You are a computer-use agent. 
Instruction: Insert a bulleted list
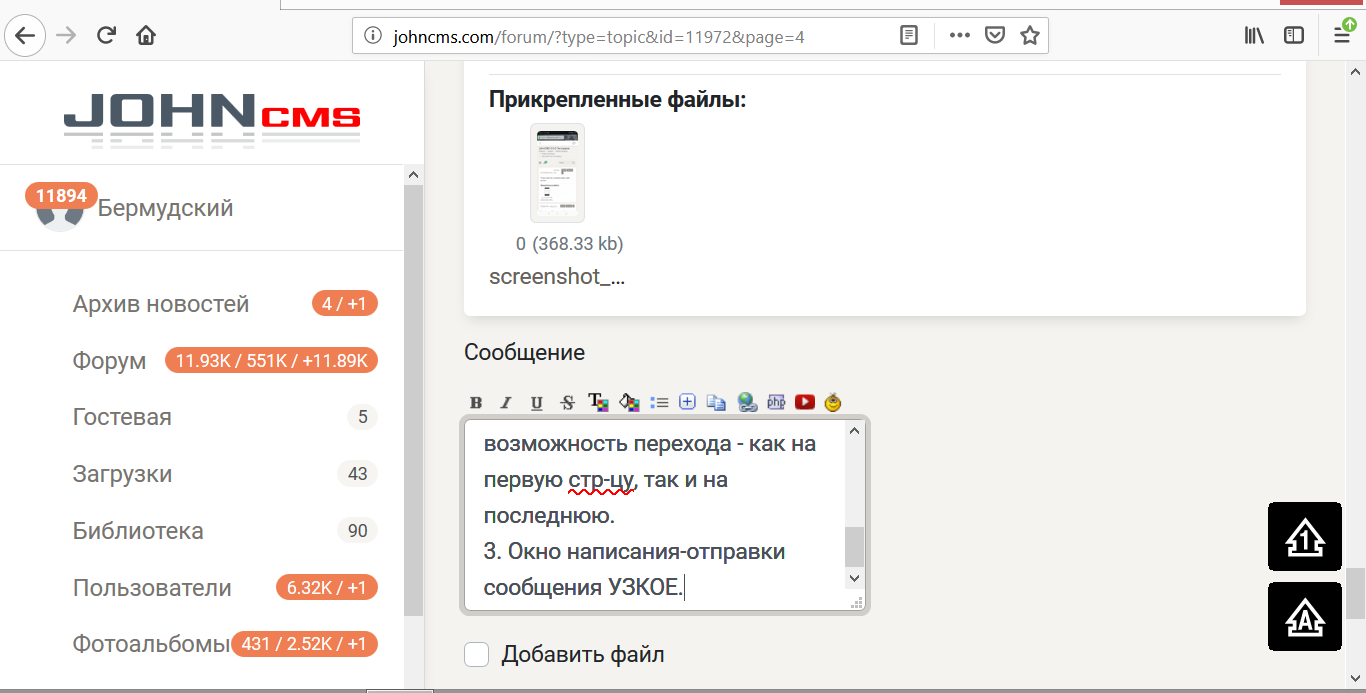coord(658,402)
